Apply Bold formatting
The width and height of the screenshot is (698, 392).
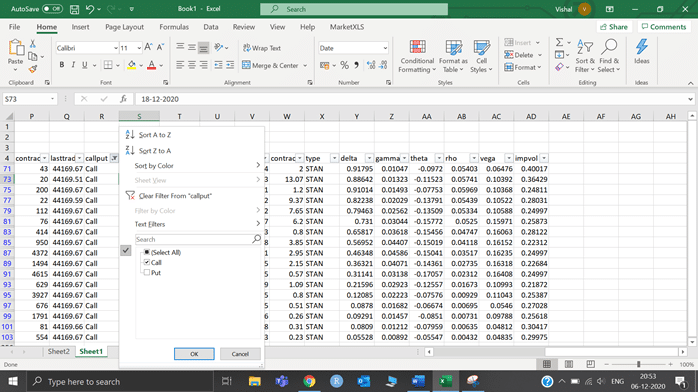coord(61,65)
